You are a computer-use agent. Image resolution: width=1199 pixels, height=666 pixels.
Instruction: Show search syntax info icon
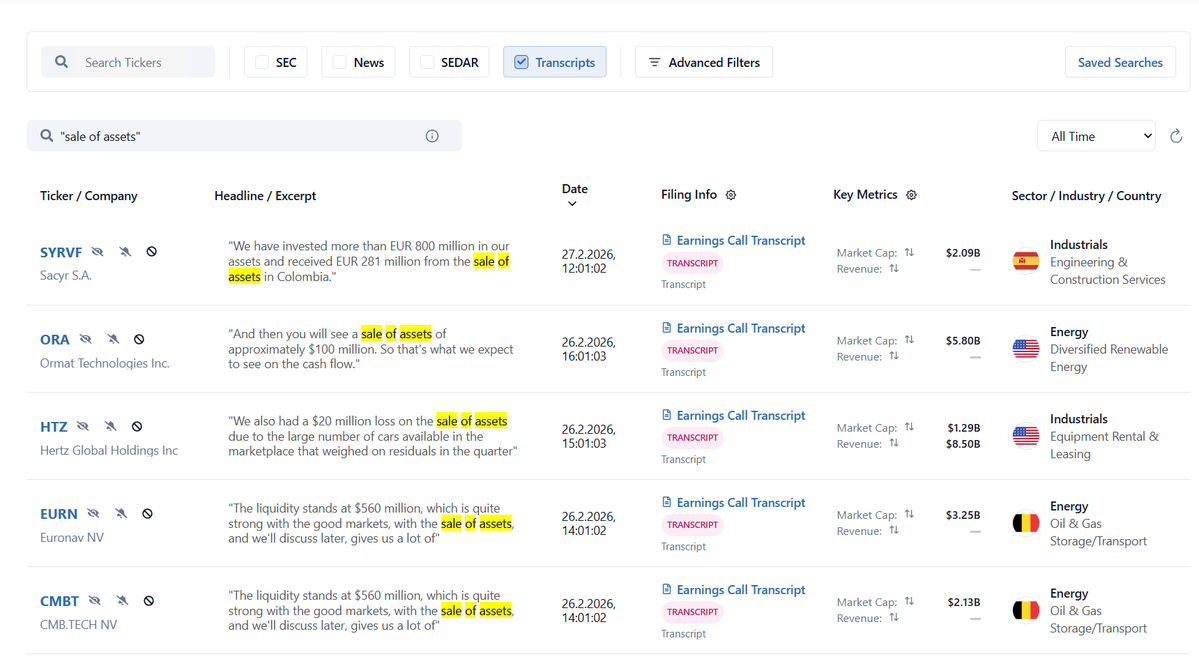click(432, 136)
